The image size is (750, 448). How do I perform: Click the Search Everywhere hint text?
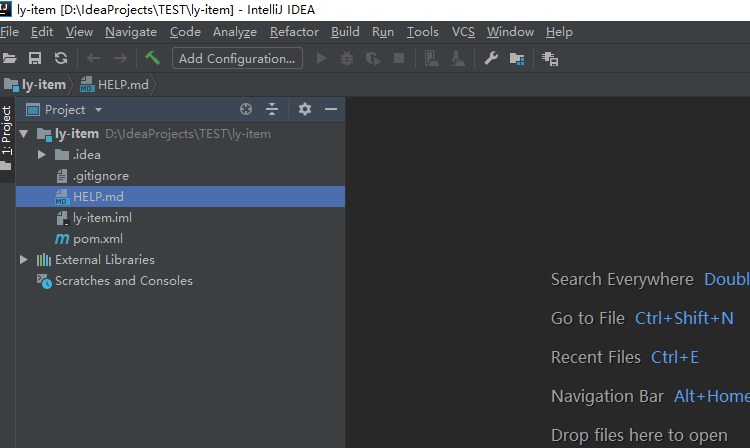click(622, 279)
